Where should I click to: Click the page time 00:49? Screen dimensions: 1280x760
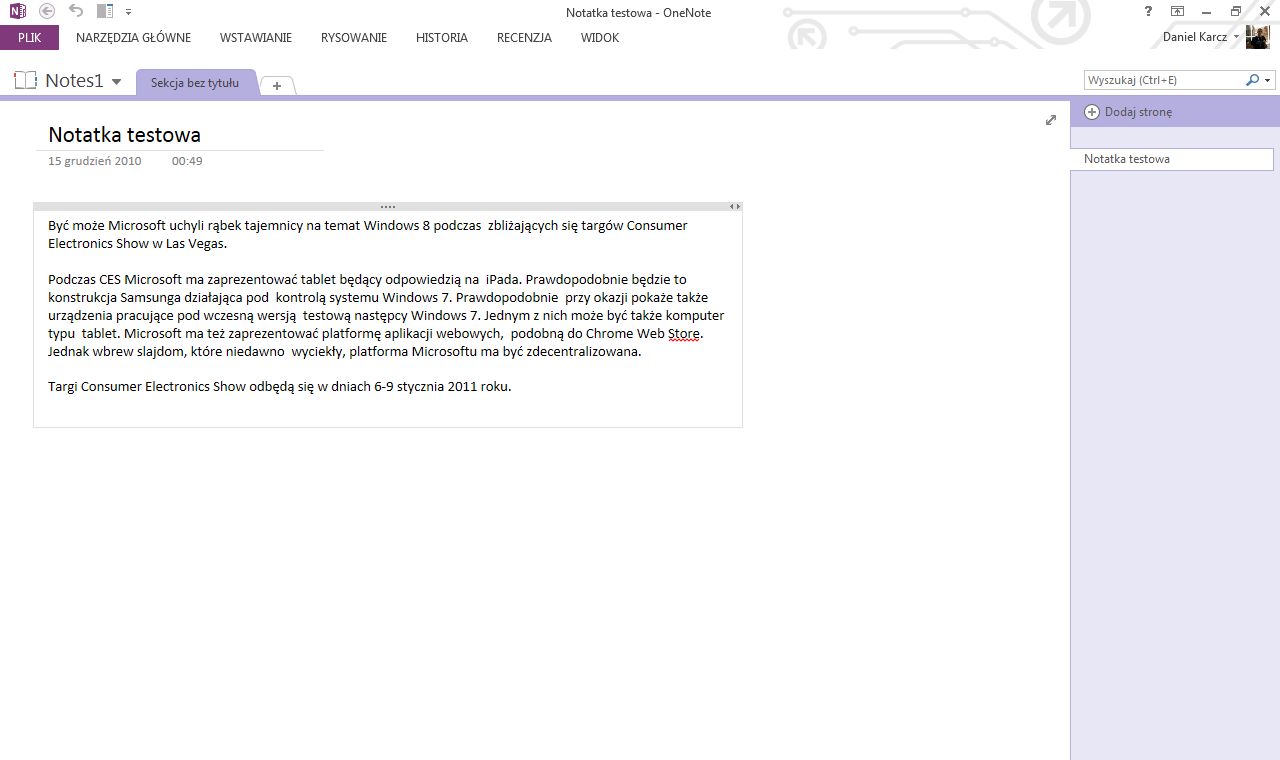(x=187, y=161)
